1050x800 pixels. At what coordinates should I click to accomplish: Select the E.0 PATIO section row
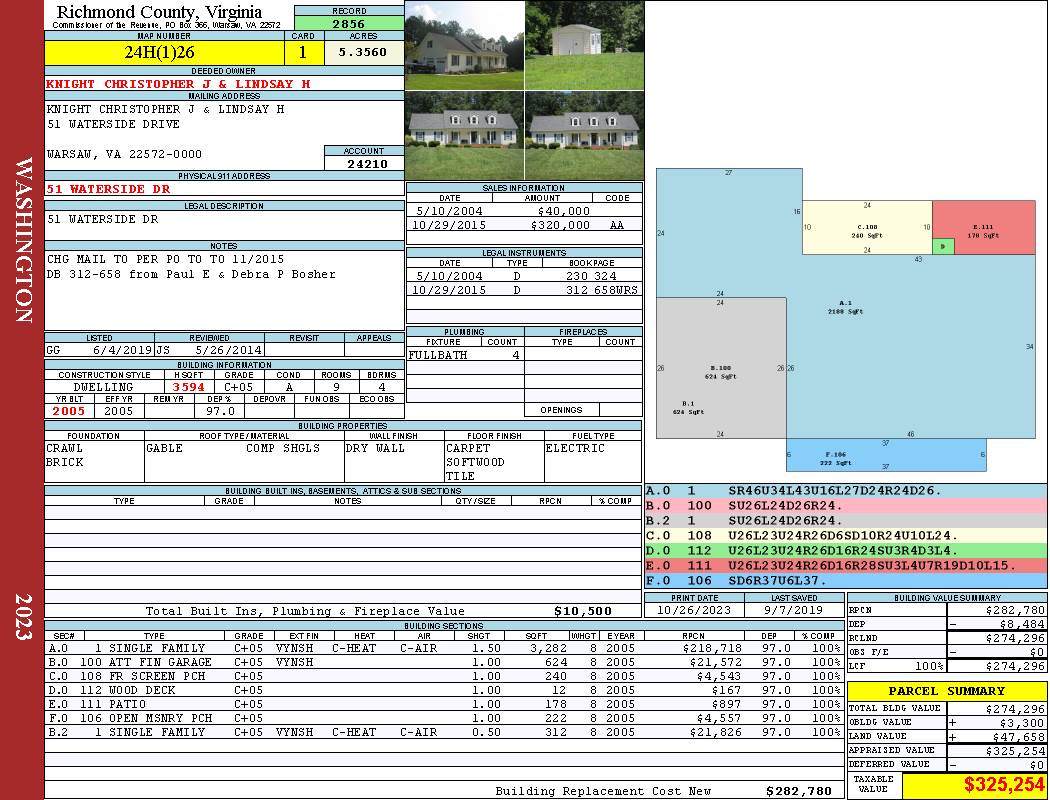click(444, 704)
